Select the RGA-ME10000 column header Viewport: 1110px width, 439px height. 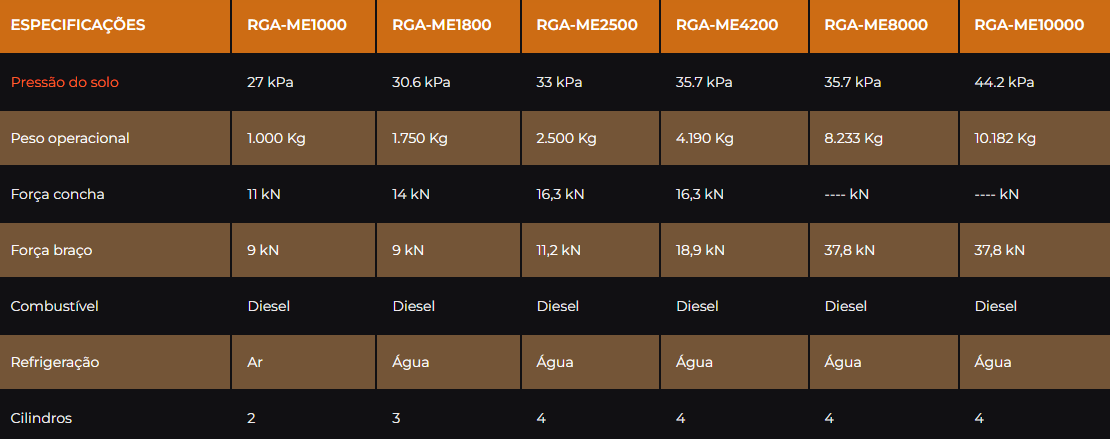[x=1029, y=25]
